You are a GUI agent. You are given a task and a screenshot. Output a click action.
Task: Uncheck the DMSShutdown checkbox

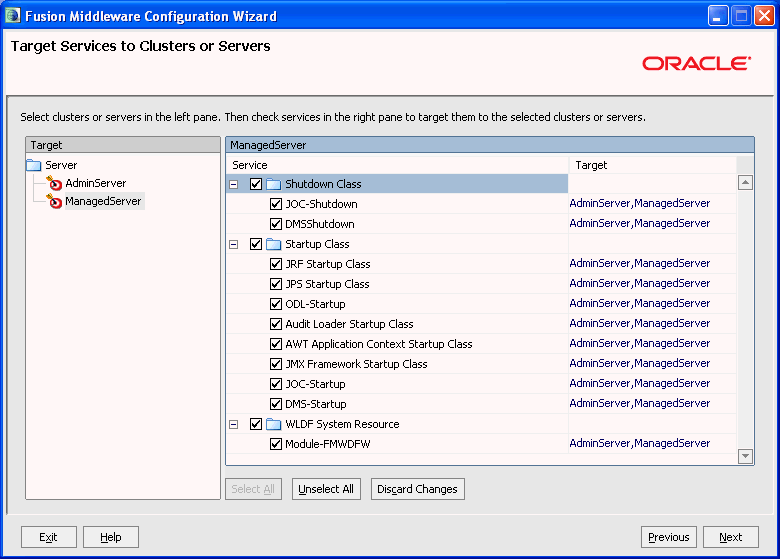(x=276, y=224)
